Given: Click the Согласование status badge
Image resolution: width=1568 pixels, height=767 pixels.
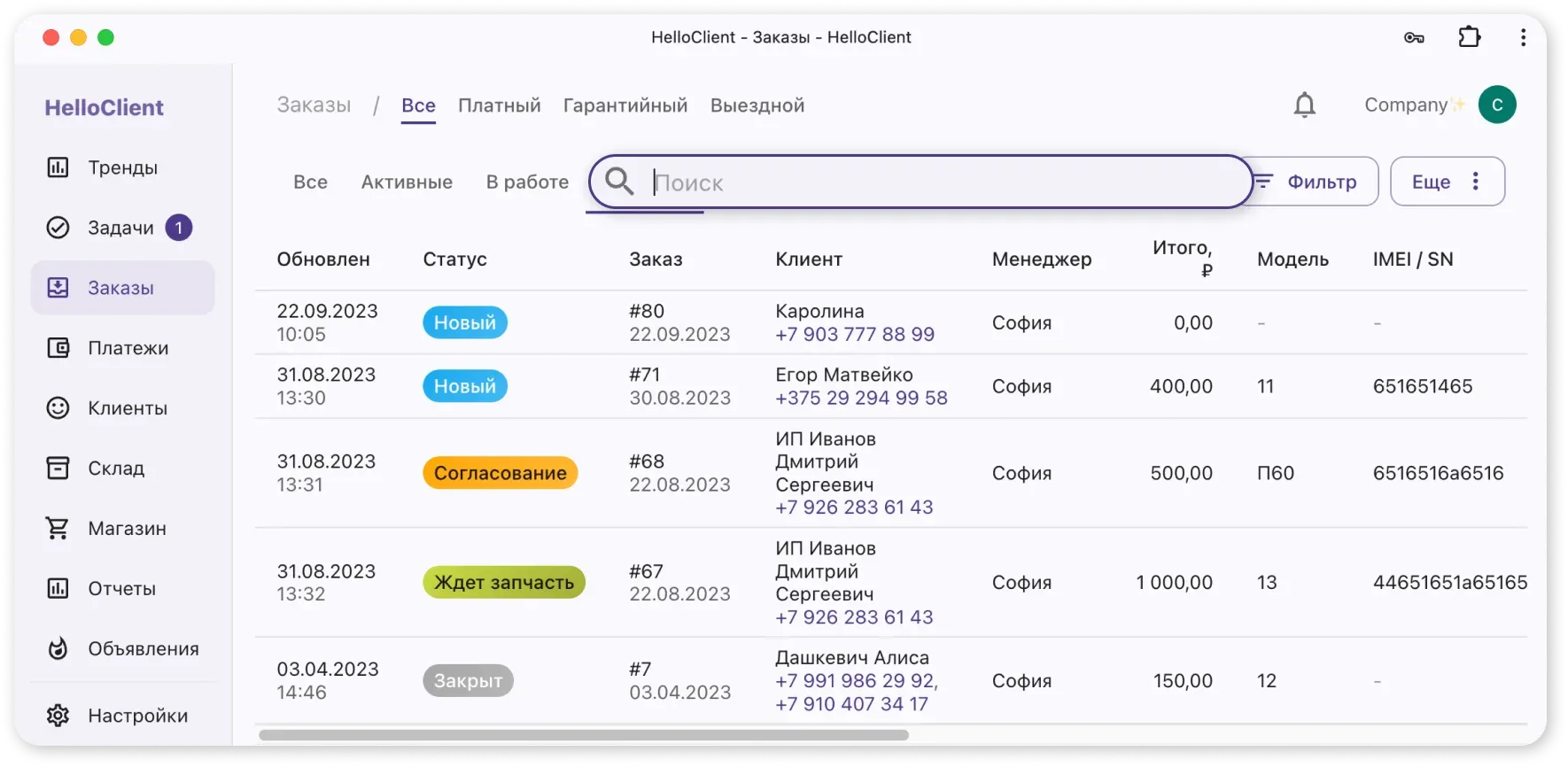Looking at the screenshot, I should (x=500, y=473).
